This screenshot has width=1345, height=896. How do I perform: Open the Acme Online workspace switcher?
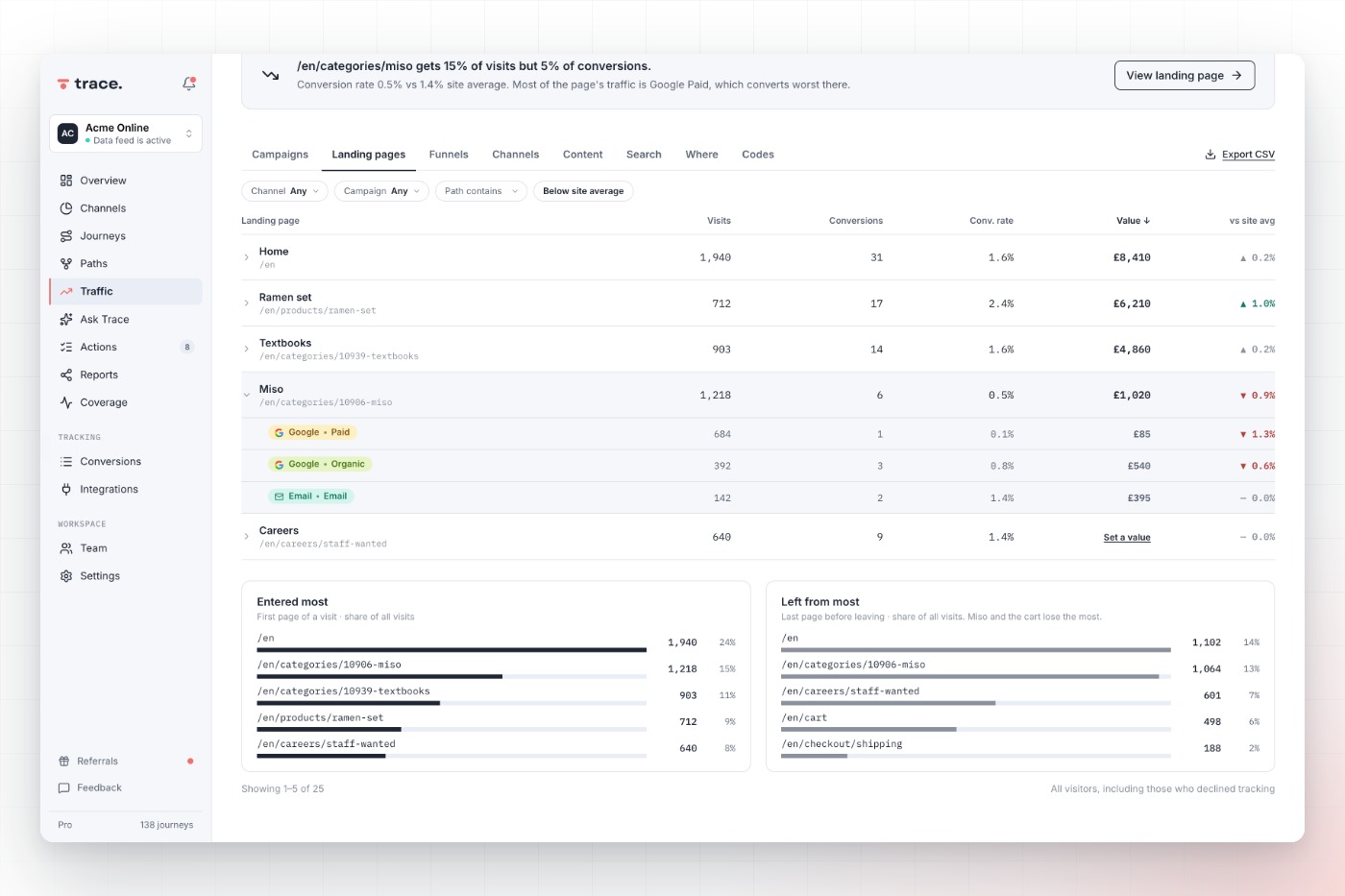(126, 133)
